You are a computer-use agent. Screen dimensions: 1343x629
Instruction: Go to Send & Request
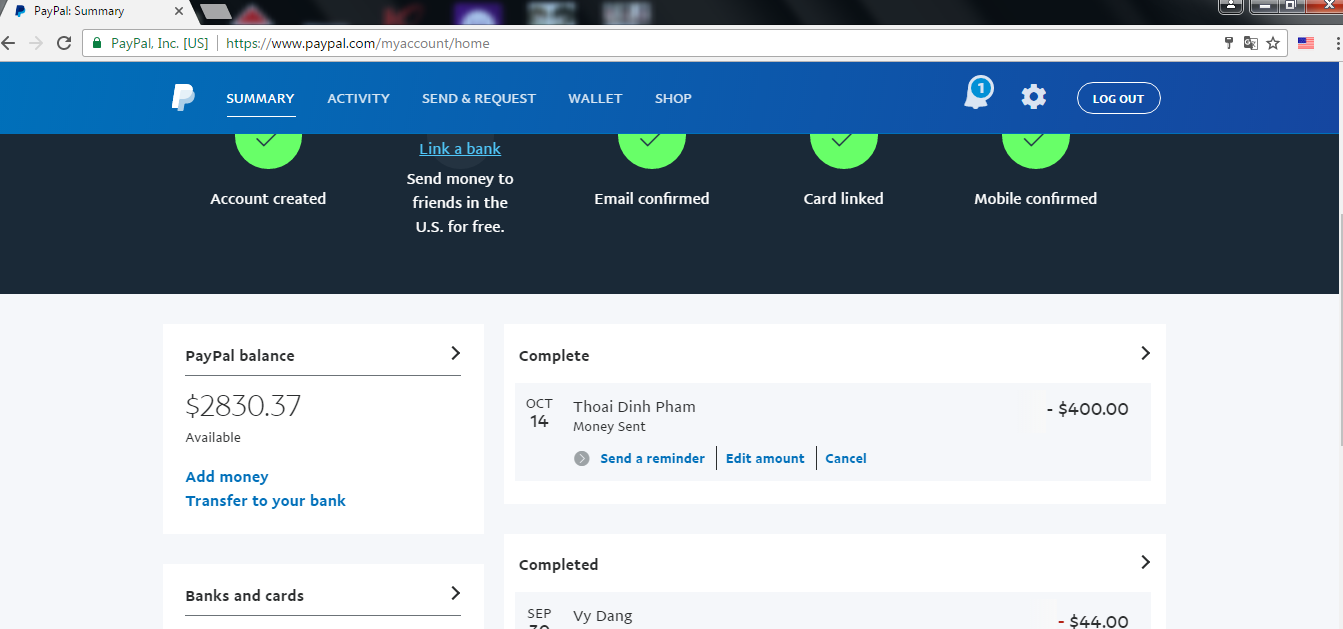(x=479, y=98)
